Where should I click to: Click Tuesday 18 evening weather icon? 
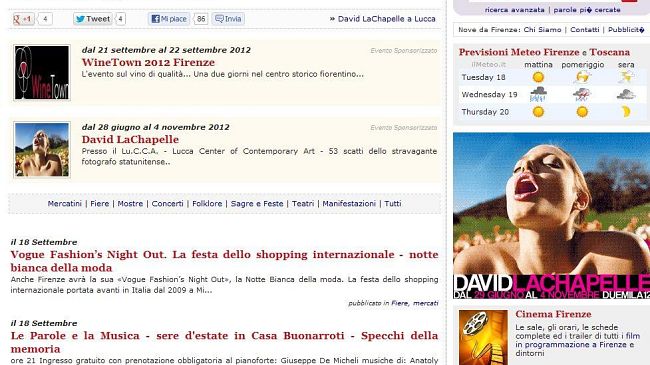tap(626, 77)
